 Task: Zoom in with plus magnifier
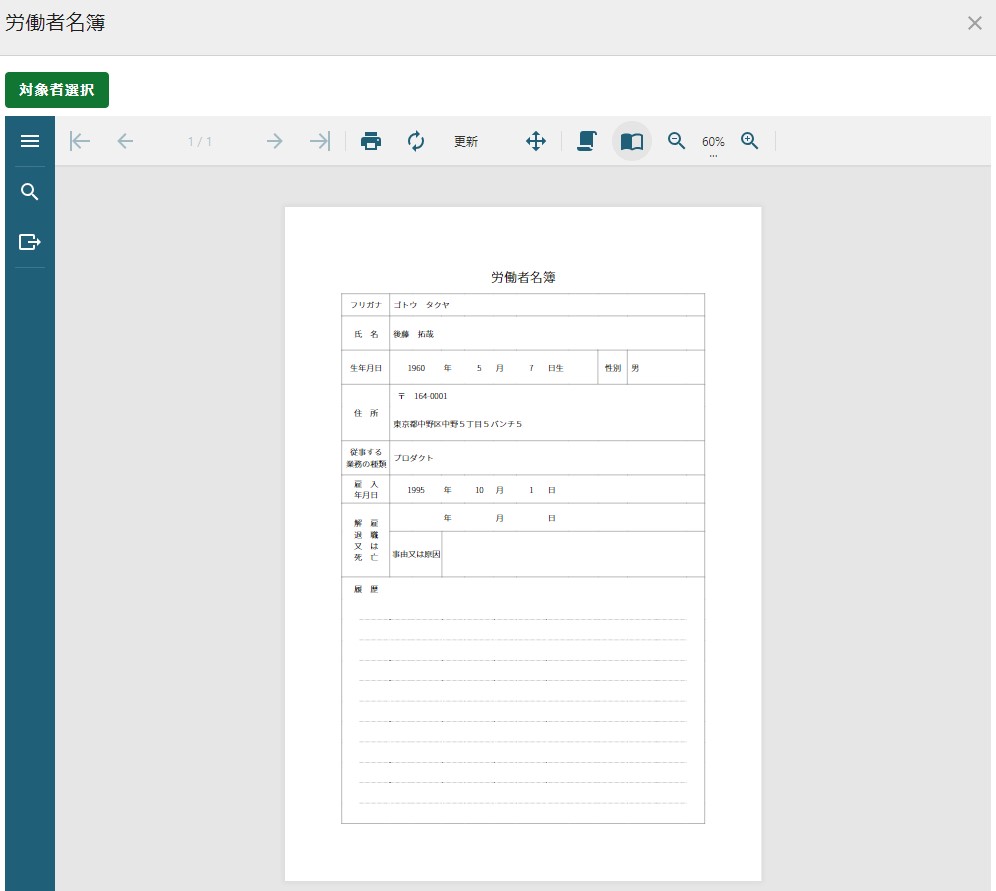pyautogui.click(x=750, y=141)
